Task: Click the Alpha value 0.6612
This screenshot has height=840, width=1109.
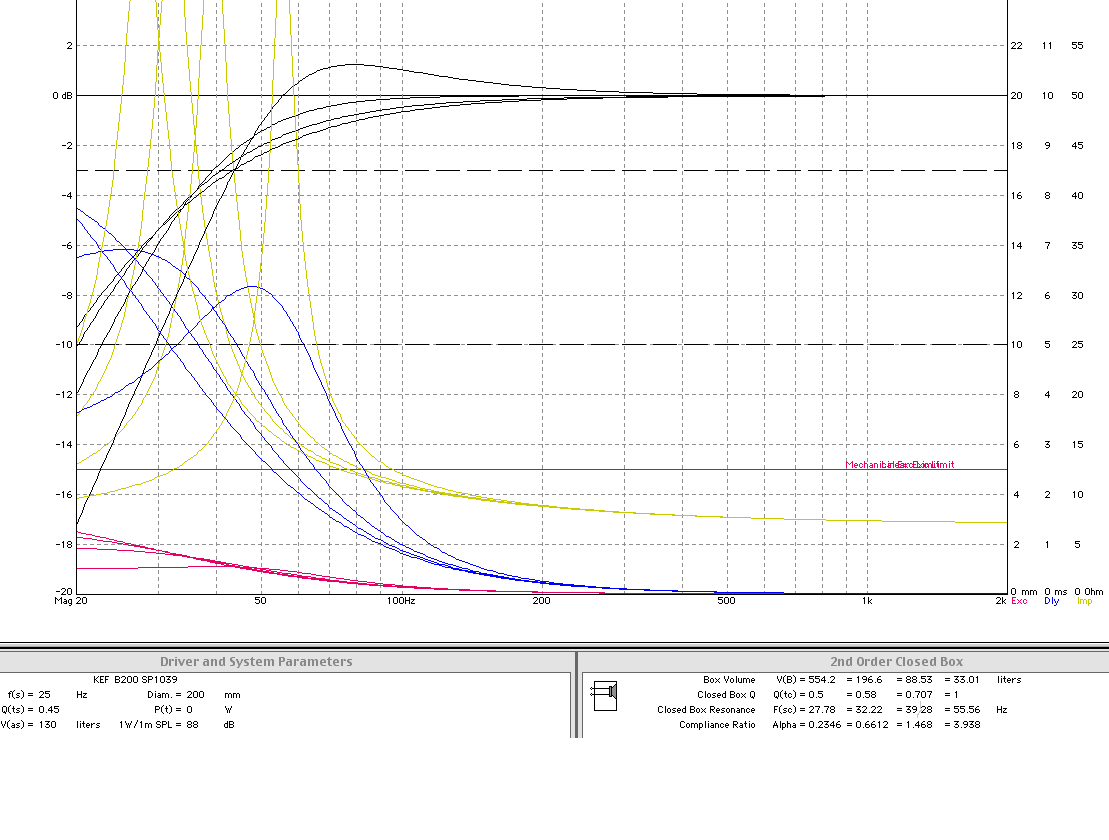Action: (872, 724)
